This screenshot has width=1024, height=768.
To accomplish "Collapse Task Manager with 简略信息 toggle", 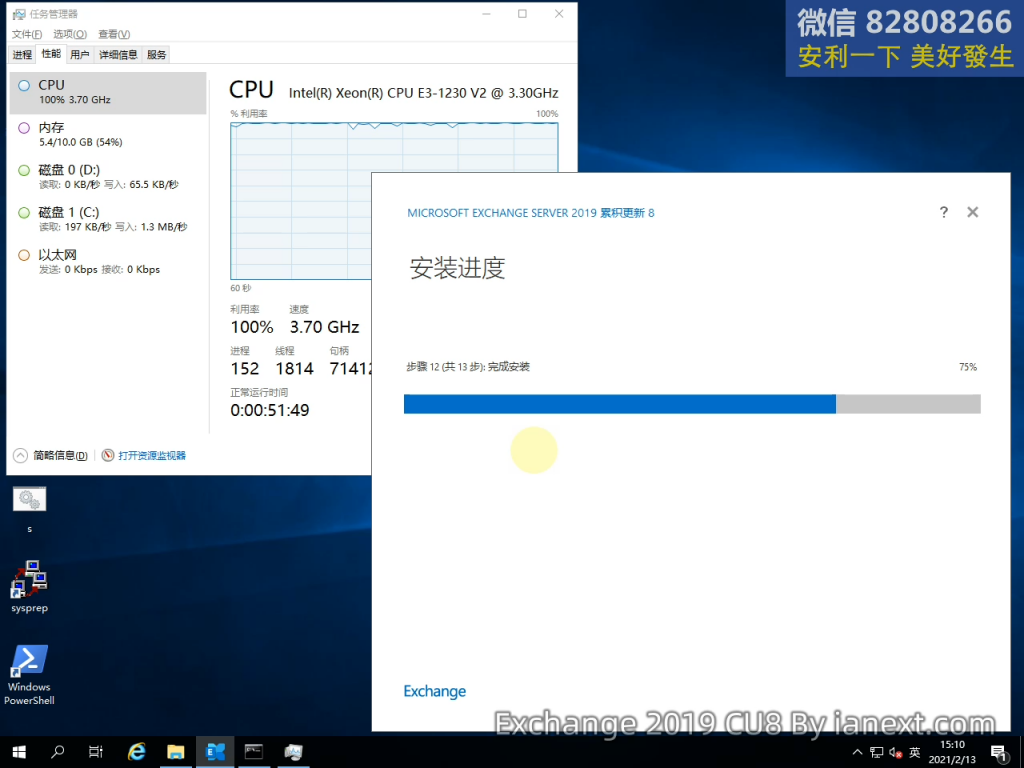I will coord(51,455).
